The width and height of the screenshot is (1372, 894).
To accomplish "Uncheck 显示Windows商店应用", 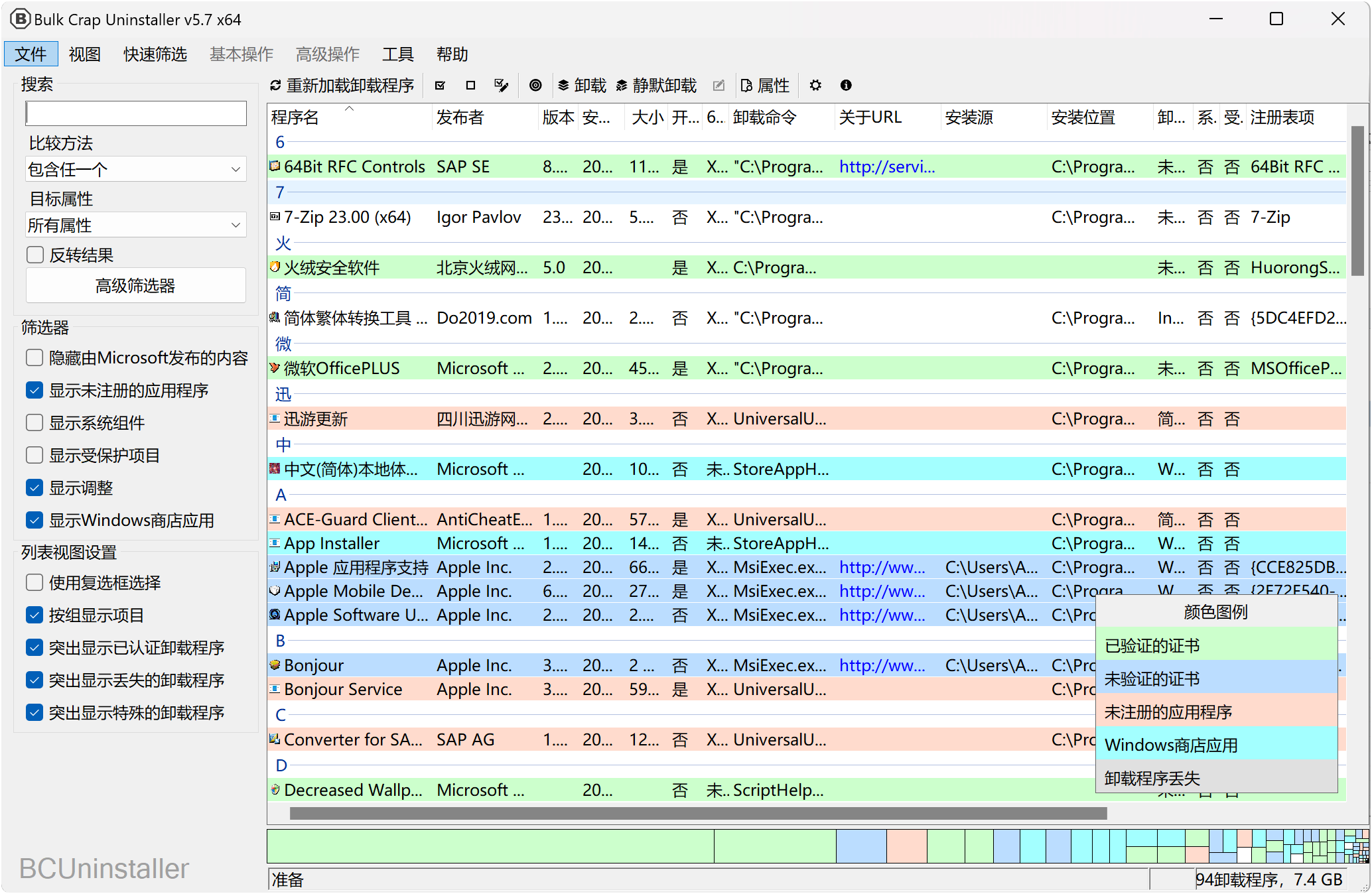I will pyautogui.click(x=34, y=521).
